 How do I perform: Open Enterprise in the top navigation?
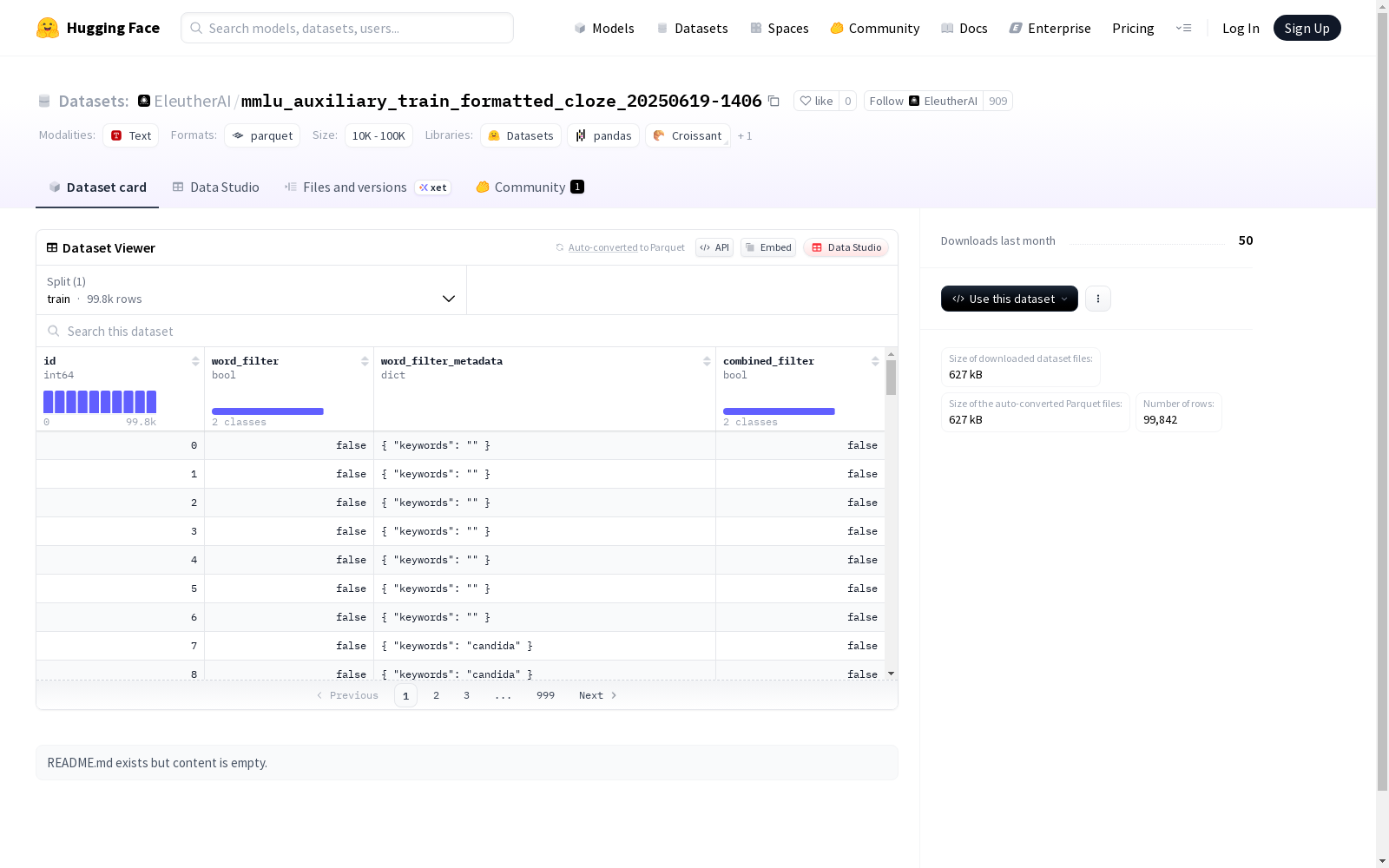tap(1050, 28)
